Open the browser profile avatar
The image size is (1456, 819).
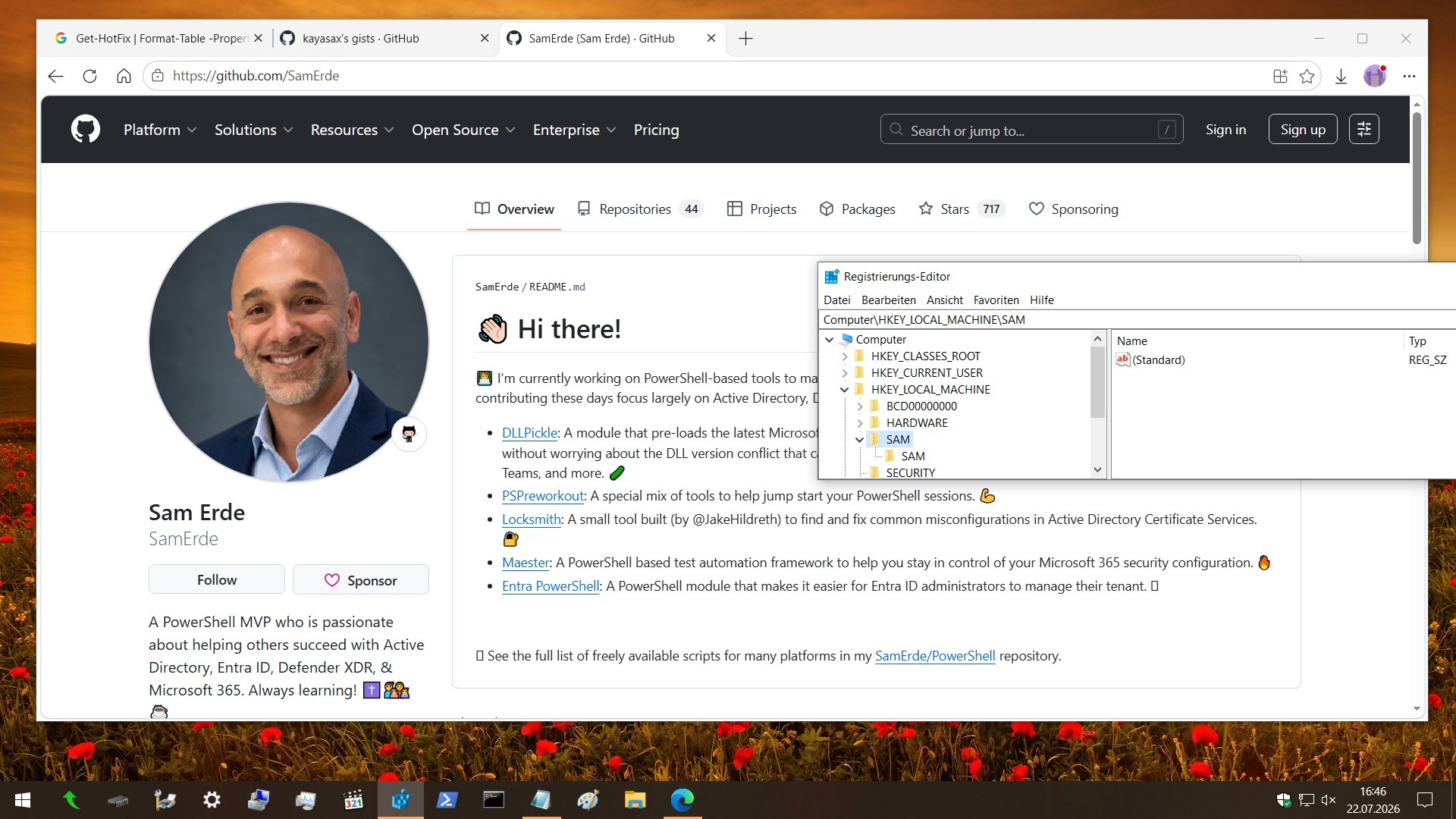(x=1375, y=76)
